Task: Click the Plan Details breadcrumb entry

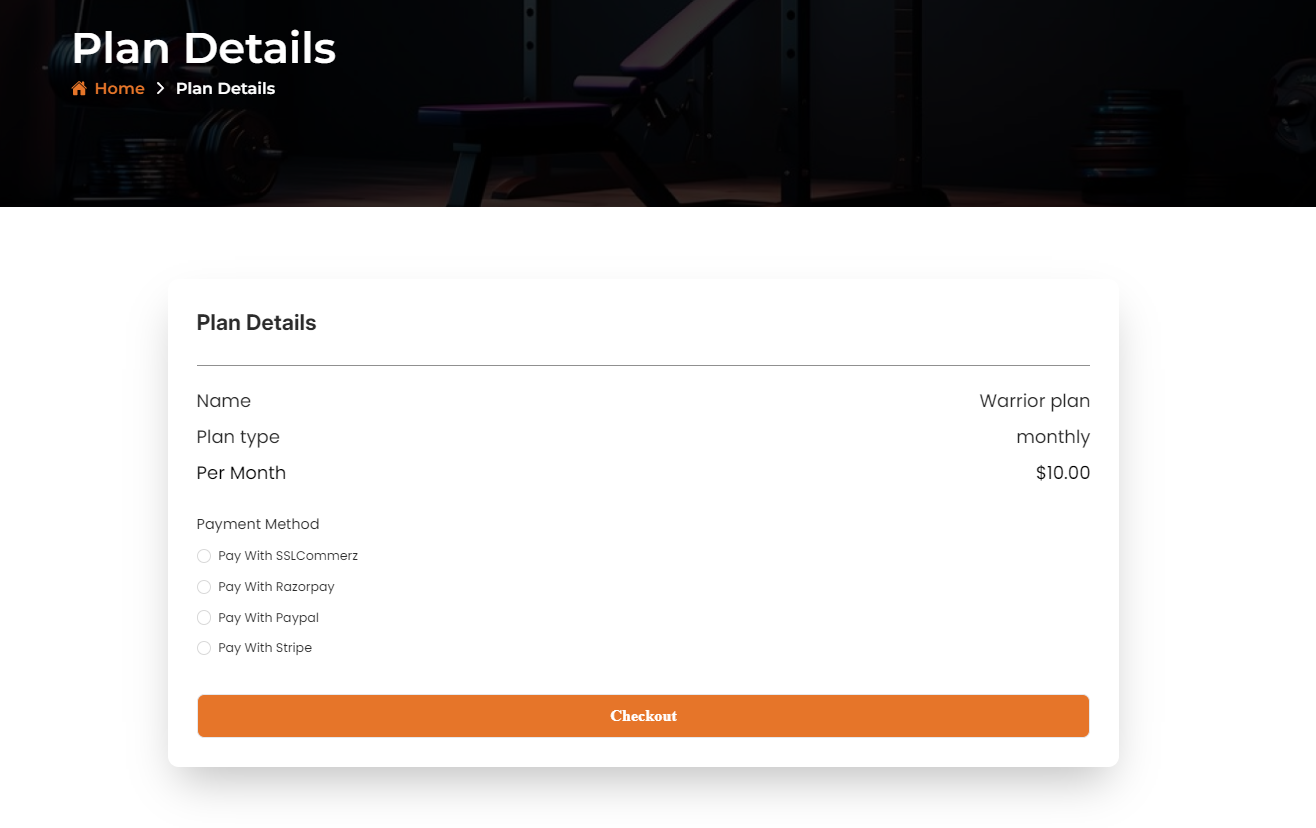Action: point(224,88)
